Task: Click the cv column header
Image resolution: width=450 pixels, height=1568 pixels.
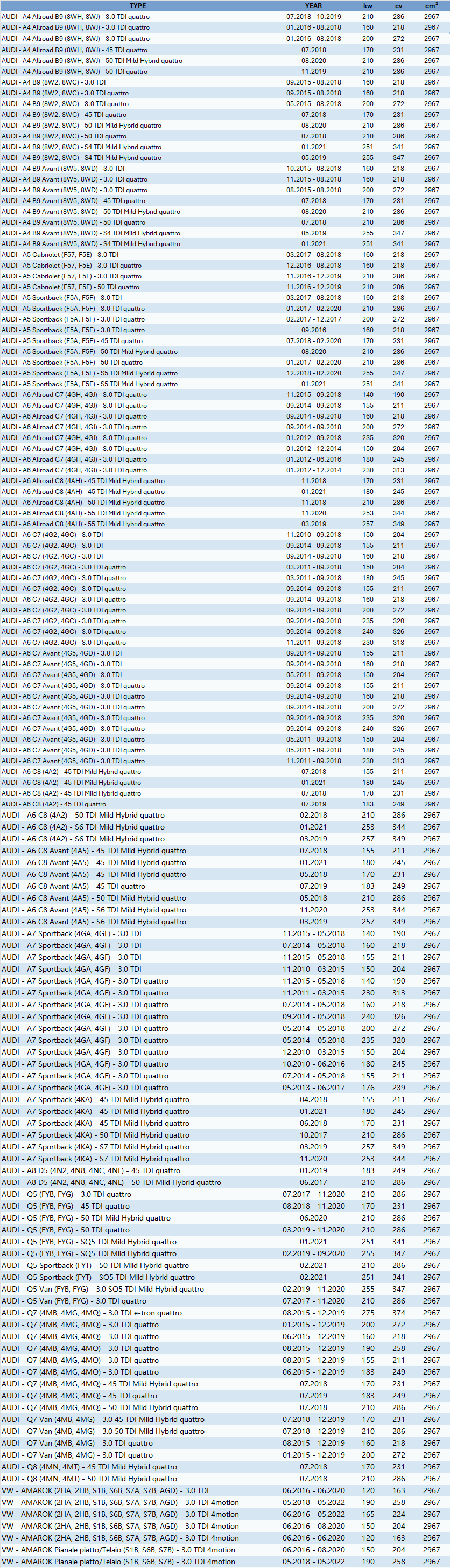Action: (398, 5)
